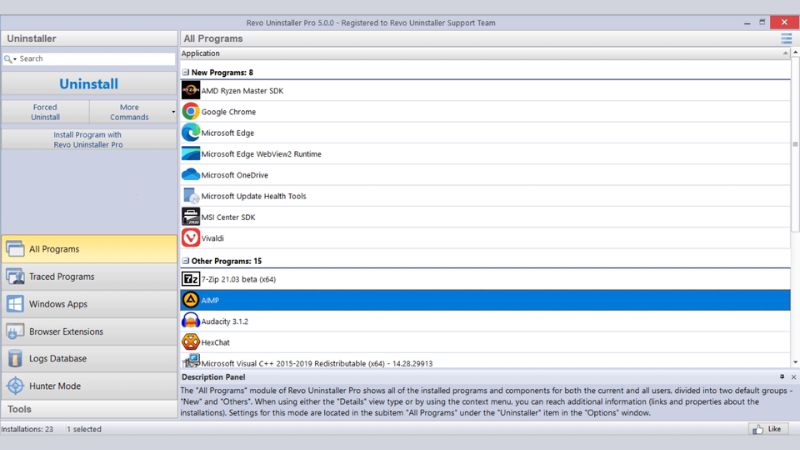This screenshot has width=800, height=450.
Task: Open the hamburger menu in All Programs header
Action: [786, 38]
